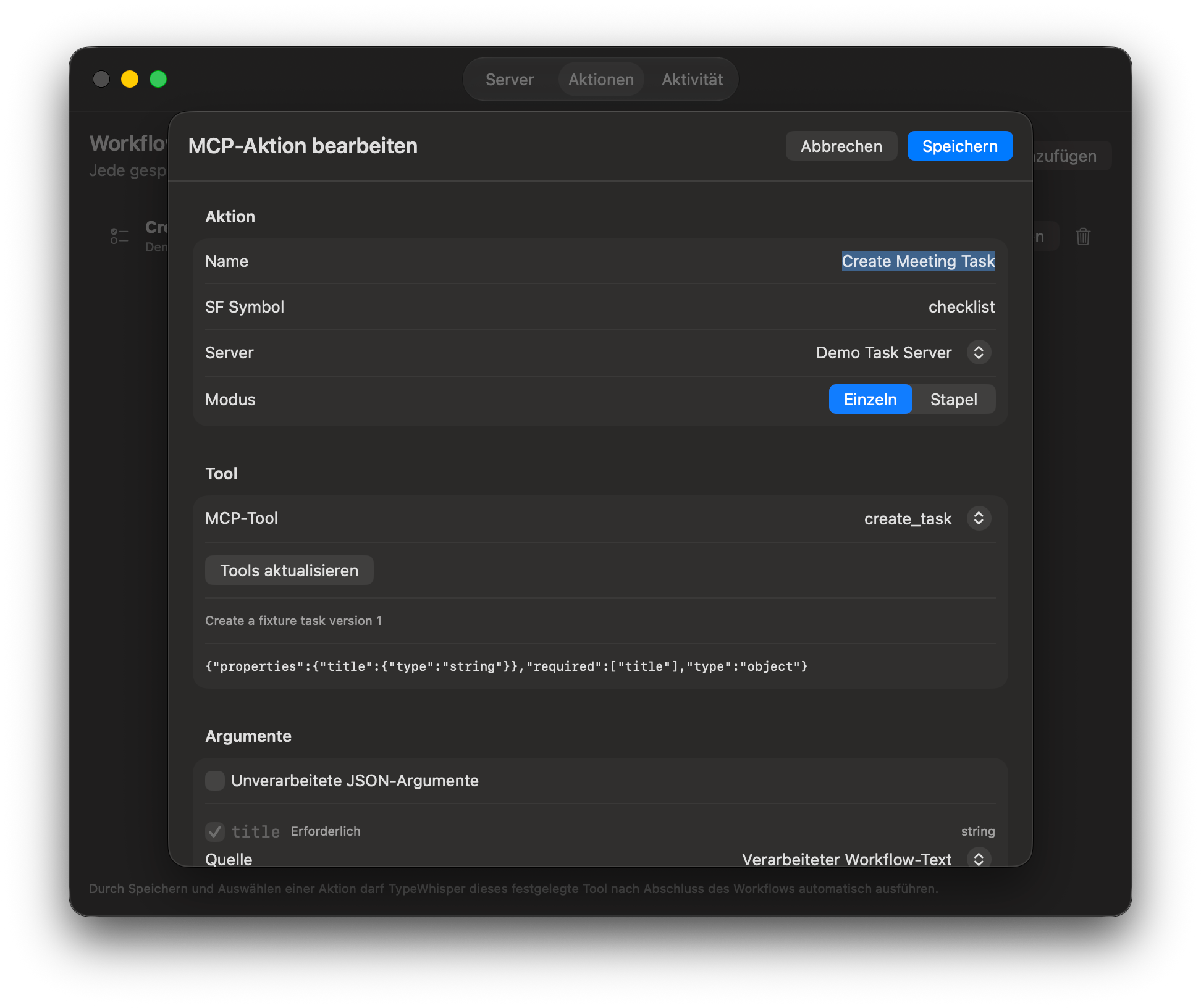The image size is (1201, 1008).
Task: Click the MCP-Aktion bearbeiten title
Action: (x=303, y=146)
